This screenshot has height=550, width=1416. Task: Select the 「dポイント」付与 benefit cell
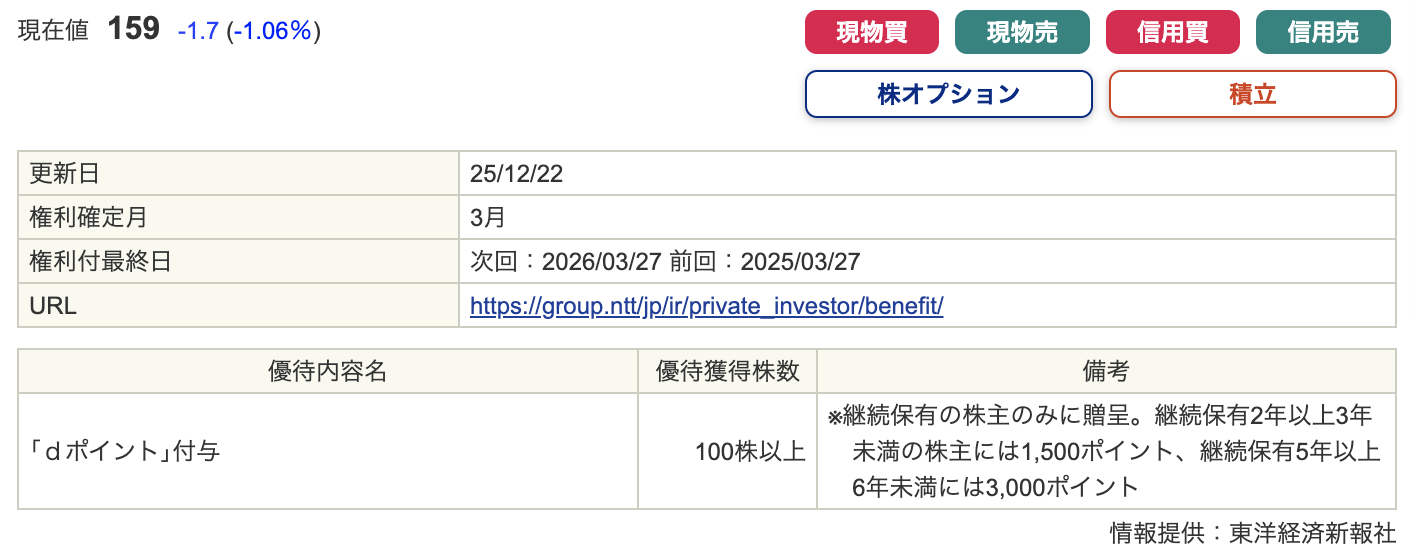click(x=125, y=451)
